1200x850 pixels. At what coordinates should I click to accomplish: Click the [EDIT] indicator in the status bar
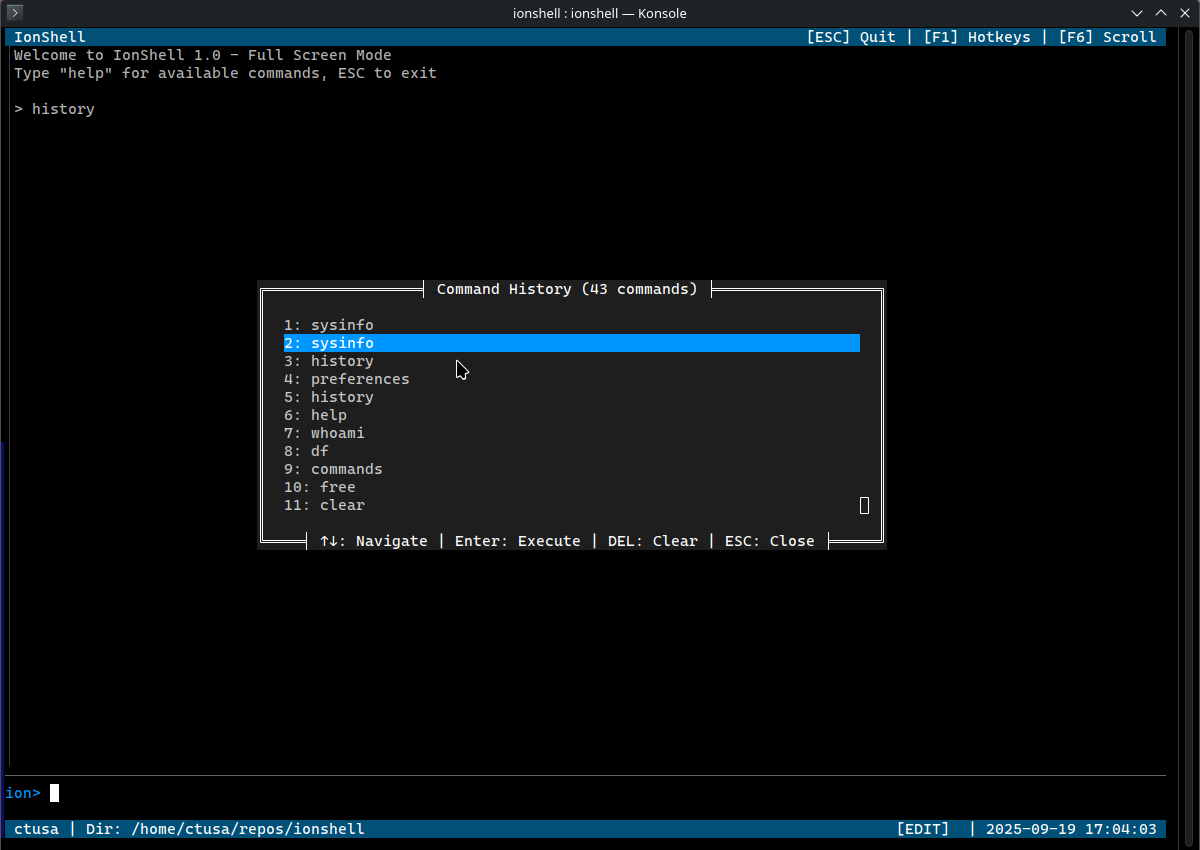[922, 828]
